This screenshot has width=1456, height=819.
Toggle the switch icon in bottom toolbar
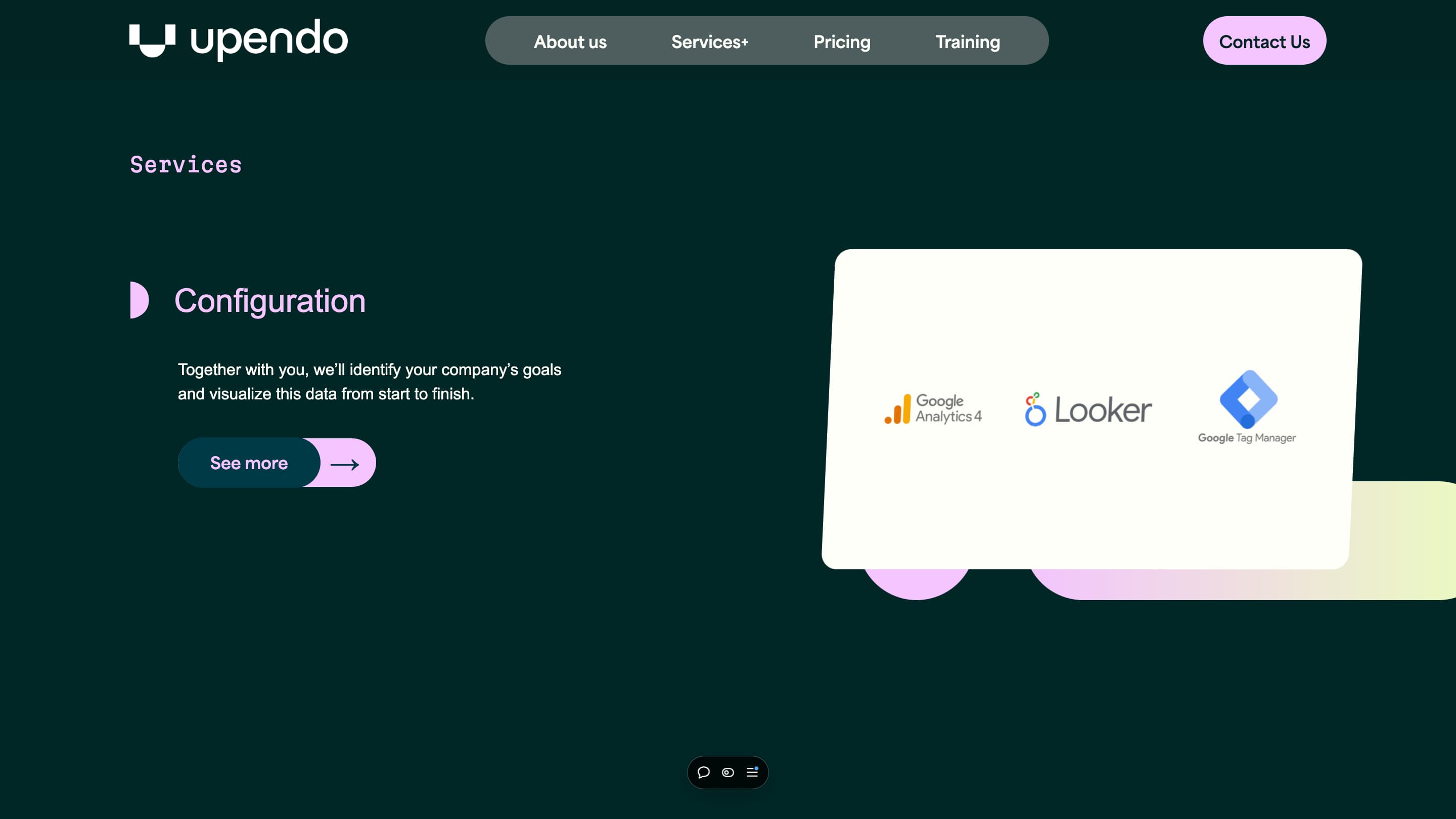[727, 772]
